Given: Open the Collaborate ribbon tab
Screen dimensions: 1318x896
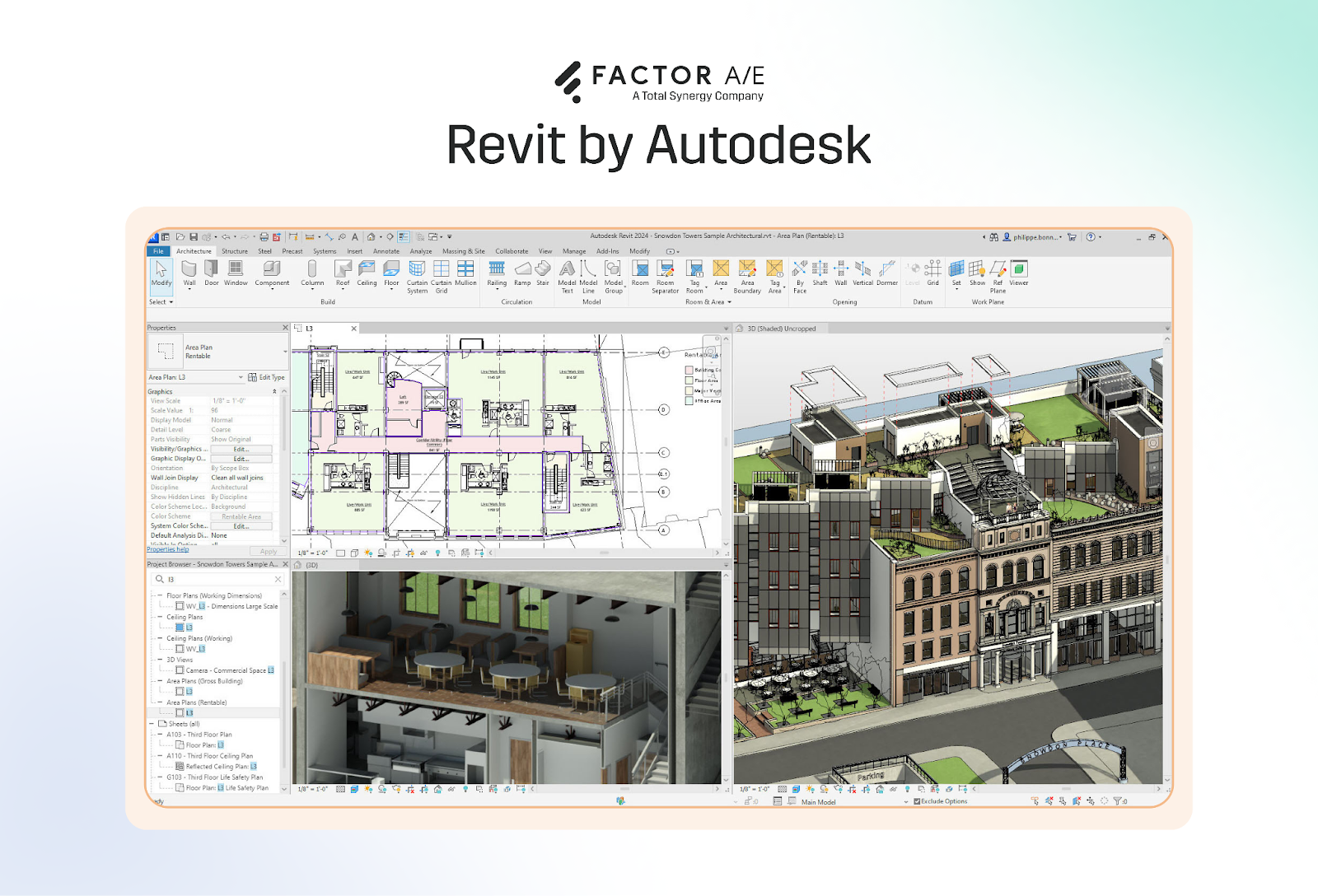Looking at the screenshot, I should [x=512, y=251].
